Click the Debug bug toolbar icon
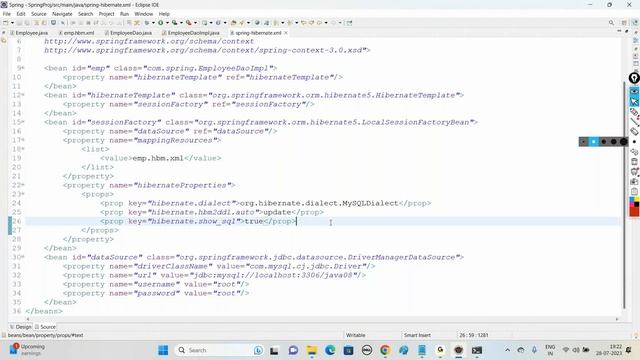640x360 pixels. (x=147, y=23)
